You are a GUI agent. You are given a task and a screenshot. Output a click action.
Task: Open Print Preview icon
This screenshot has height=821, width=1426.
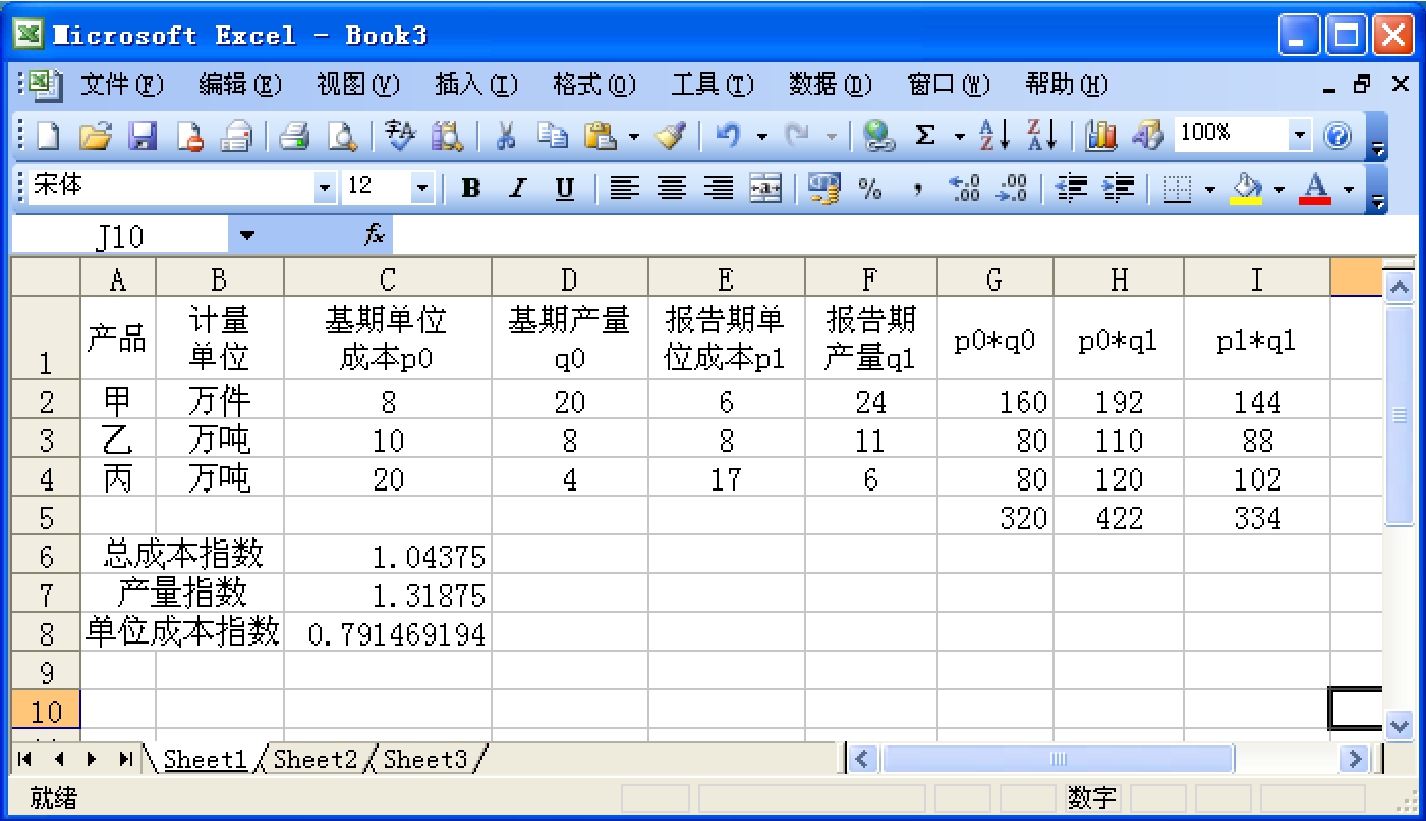[x=342, y=135]
